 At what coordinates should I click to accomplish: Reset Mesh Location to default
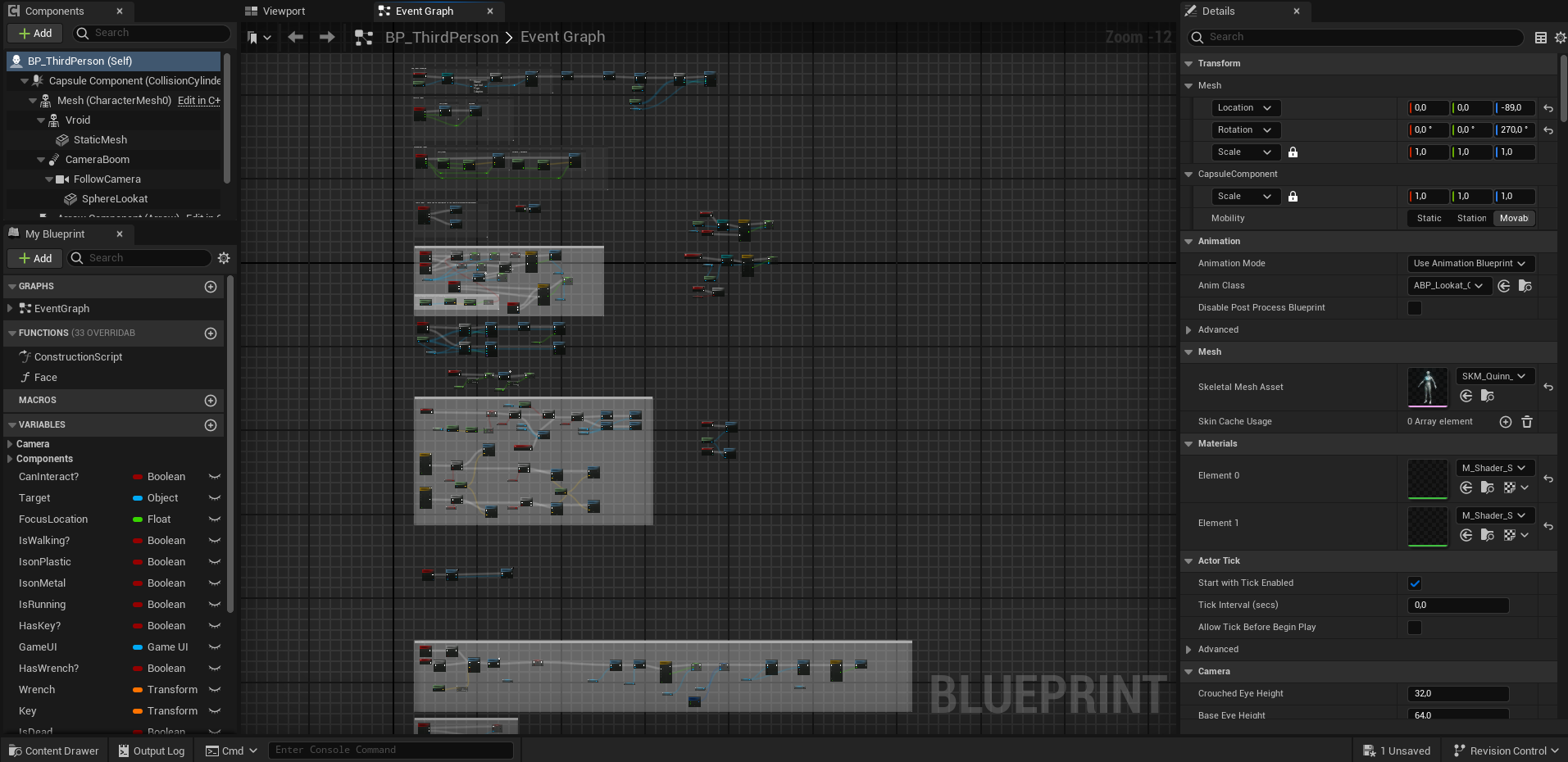[1548, 108]
